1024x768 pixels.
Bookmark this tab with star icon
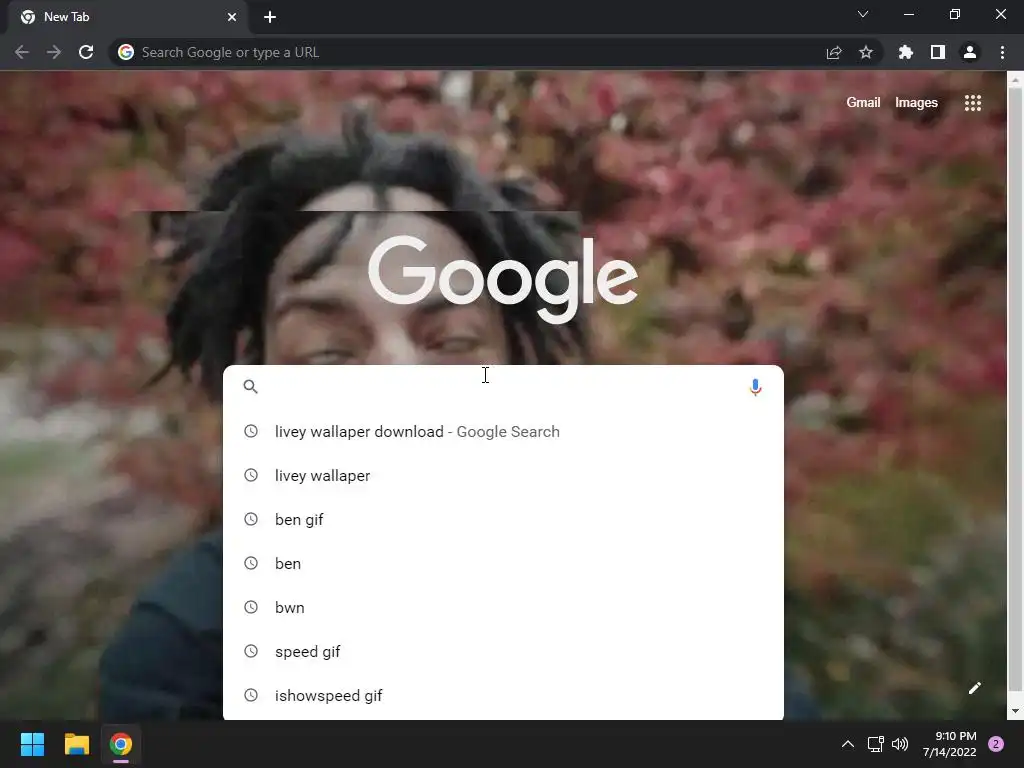pos(866,52)
